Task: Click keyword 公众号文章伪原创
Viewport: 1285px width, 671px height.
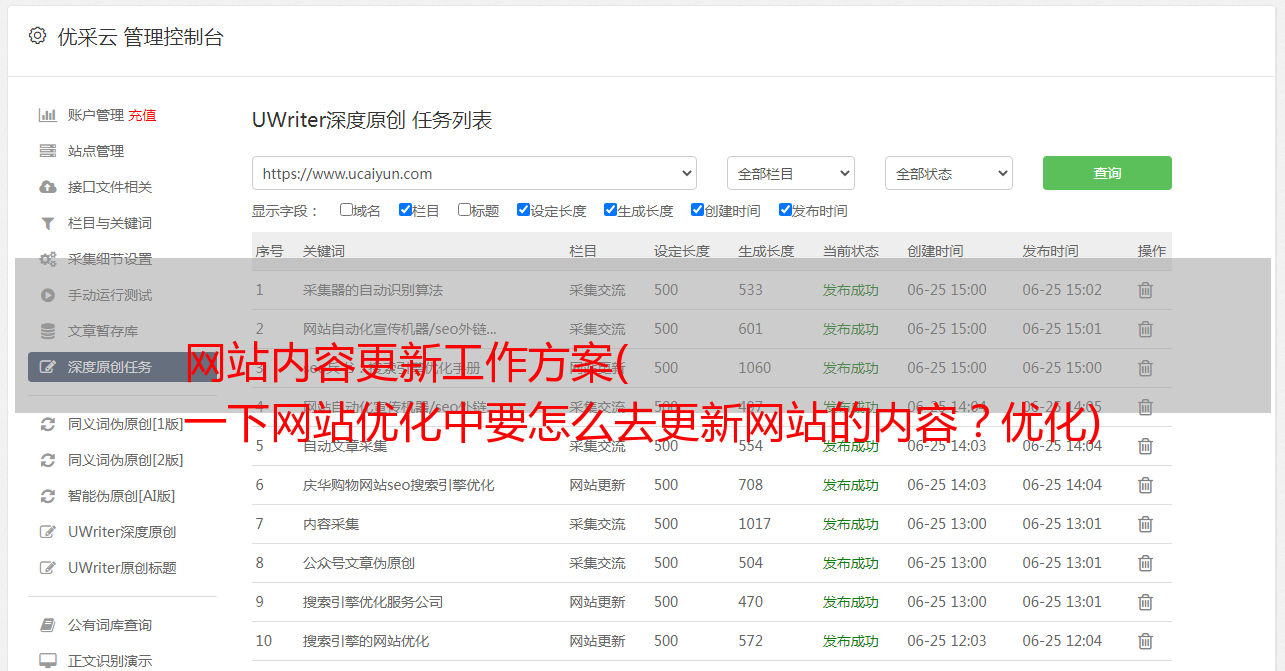Action: (359, 563)
